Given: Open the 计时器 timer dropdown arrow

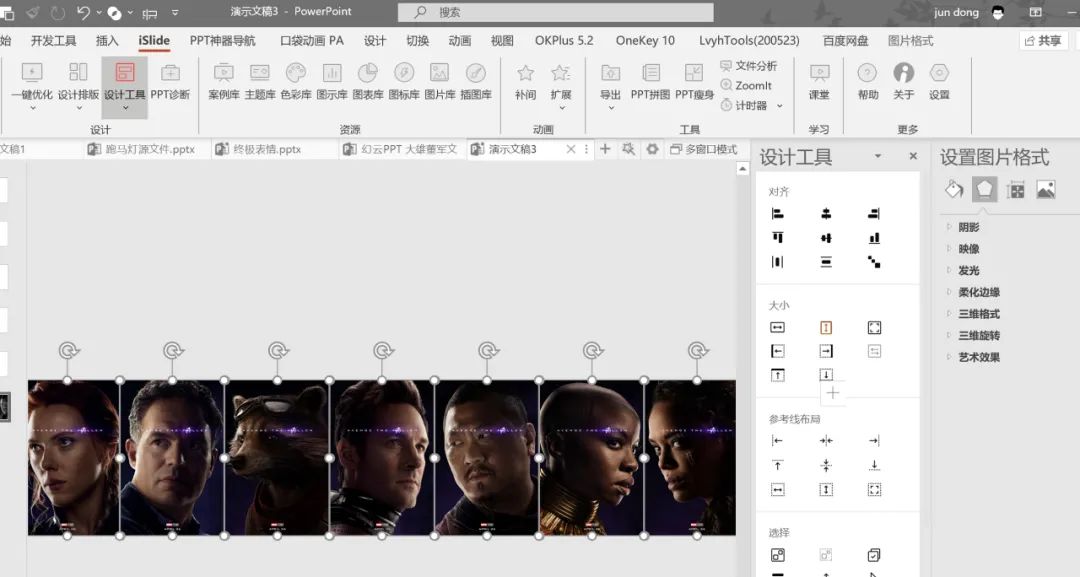Looking at the screenshot, I should pos(780,106).
